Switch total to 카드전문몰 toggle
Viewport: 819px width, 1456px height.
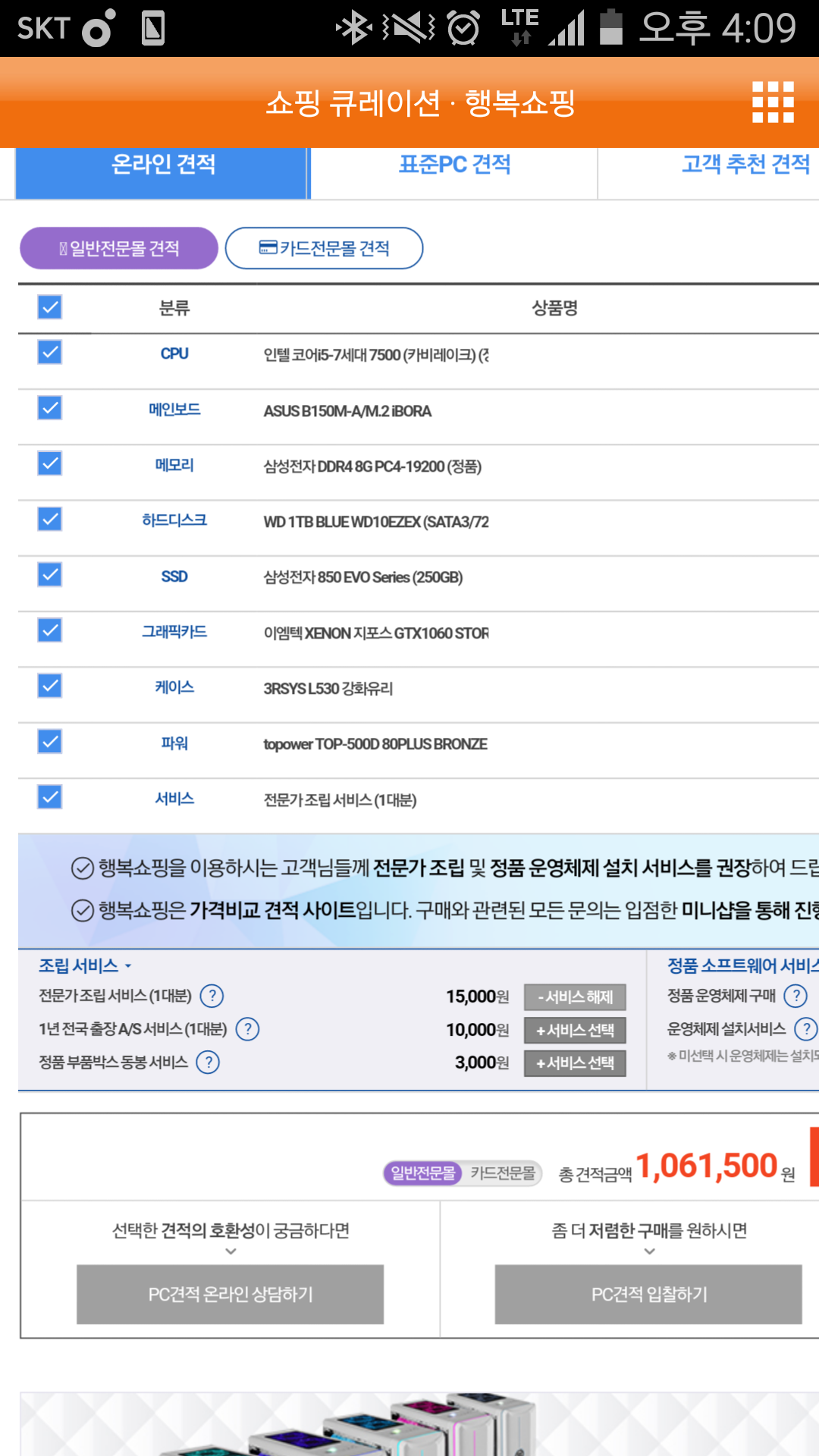pyautogui.click(x=502, y=1173)
